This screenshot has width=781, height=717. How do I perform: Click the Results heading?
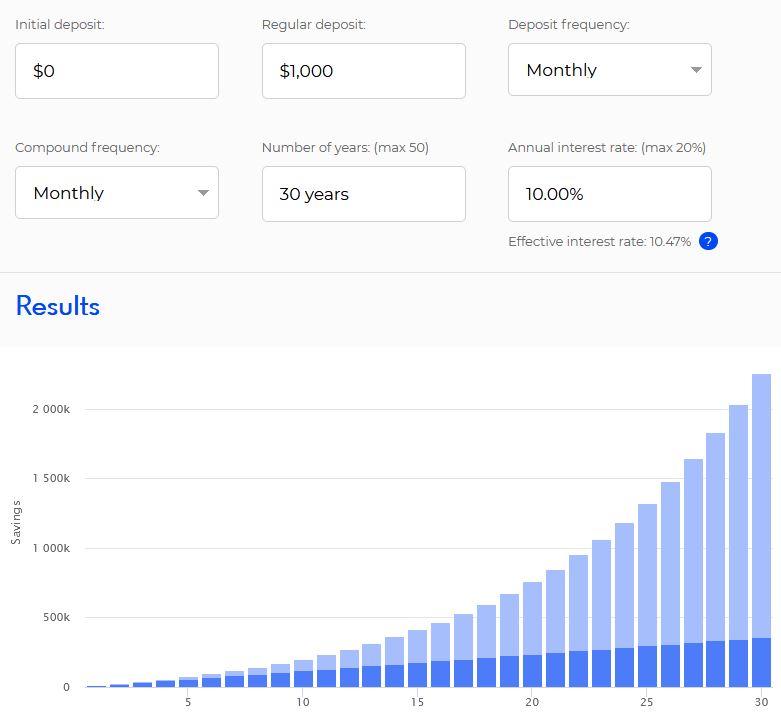[58, 306]
